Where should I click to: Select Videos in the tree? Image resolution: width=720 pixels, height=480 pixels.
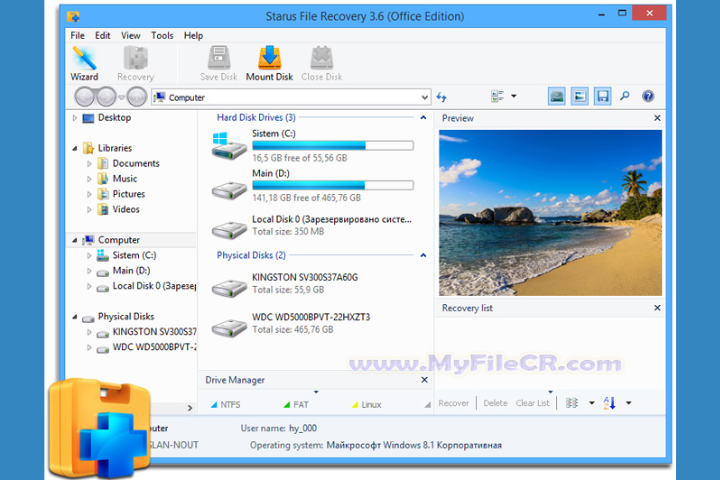click(x=126, y=209)
